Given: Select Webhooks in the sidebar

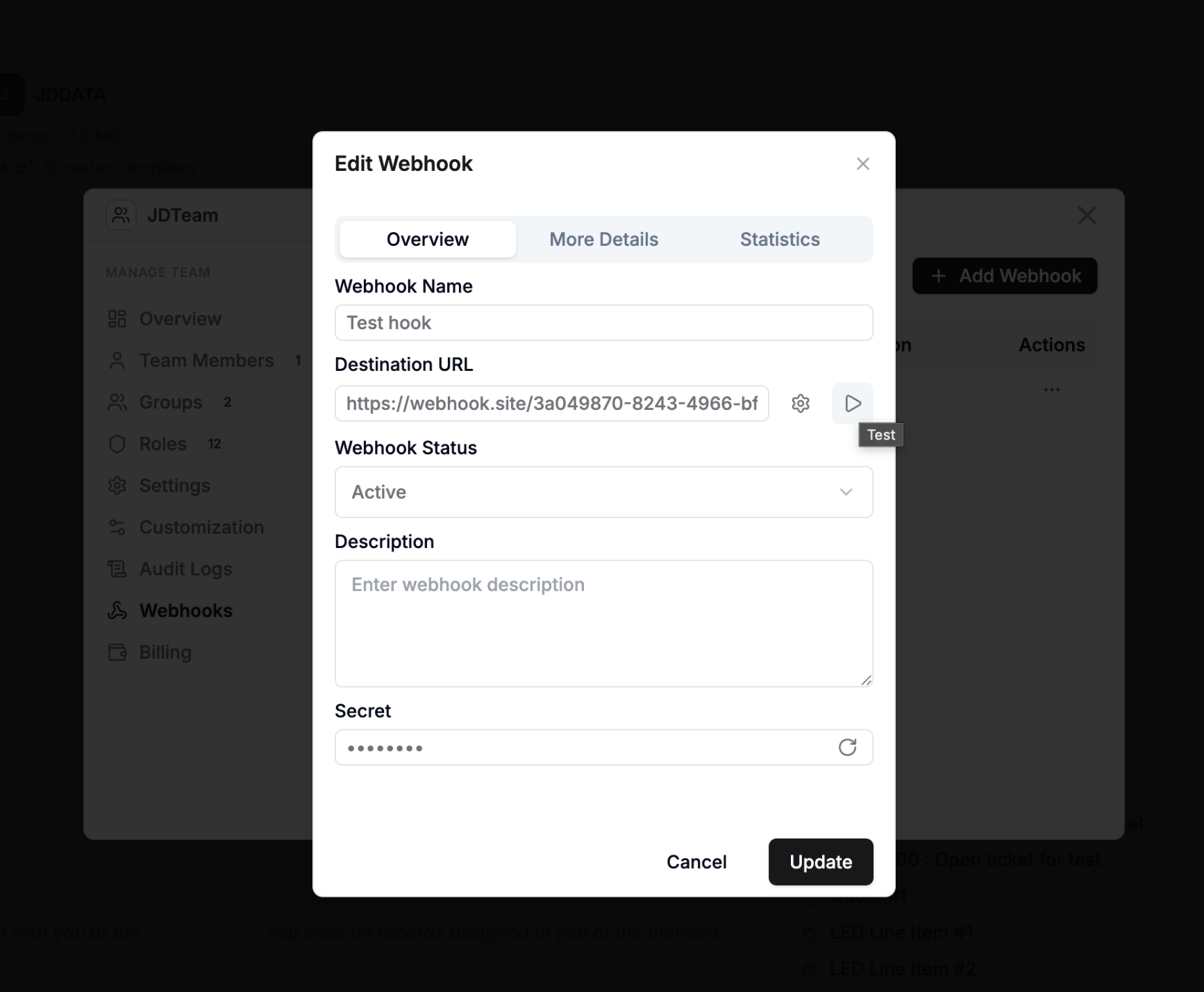Looking at the screenshot, I should tap(186, 611).
